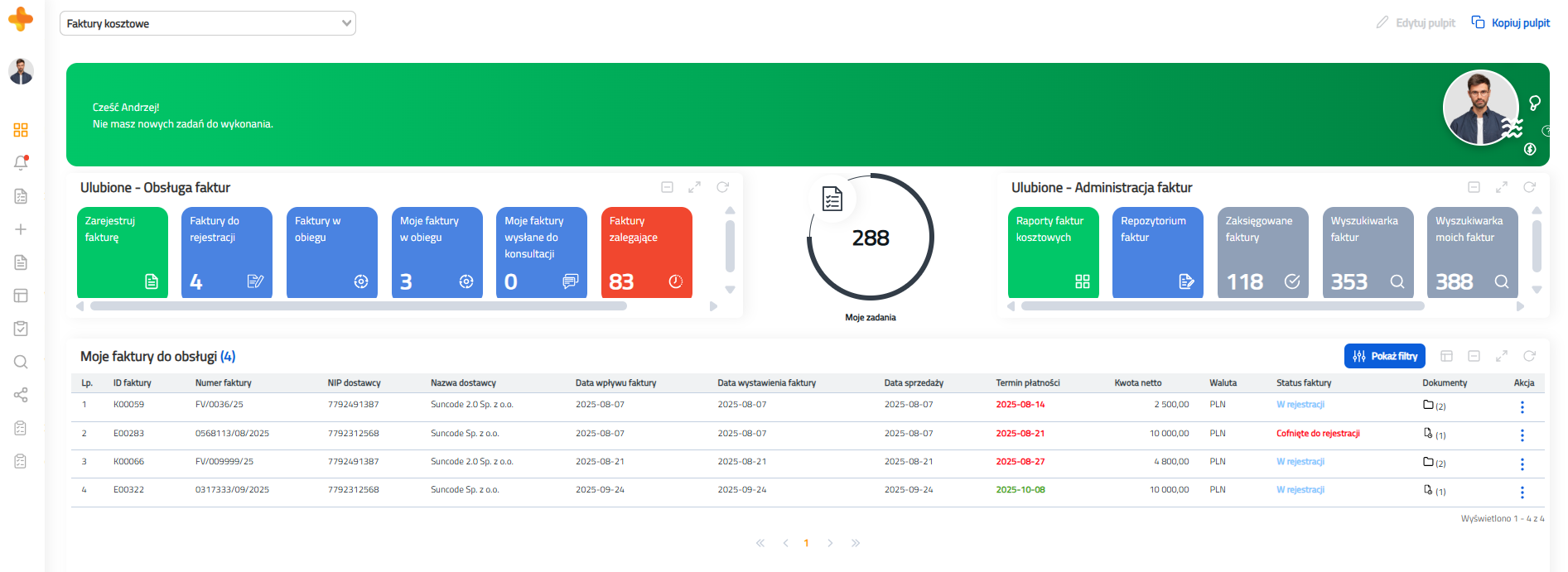Click the search magnifier in sidebar
The height and width of the screenshot is (572, 1568).
21,362
